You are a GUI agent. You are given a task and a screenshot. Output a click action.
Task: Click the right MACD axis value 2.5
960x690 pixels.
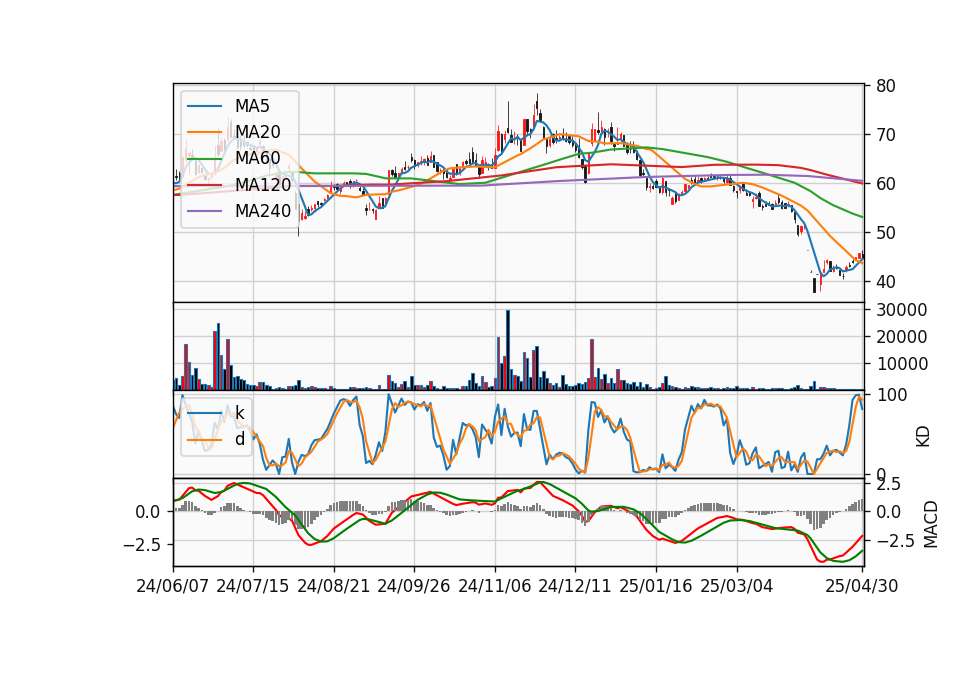pyautogui.click(x=889, y=484)
